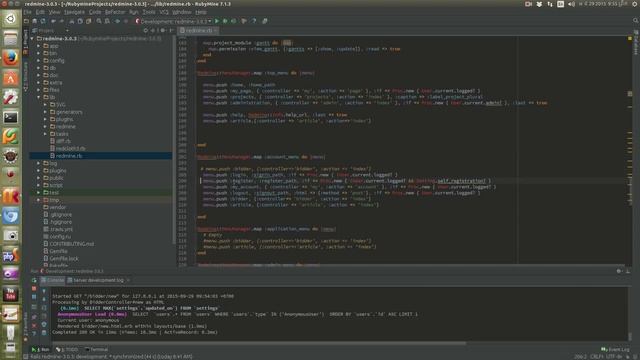Select the redmine.rb editor tab
Screen dimensions: 640x360
199,31
